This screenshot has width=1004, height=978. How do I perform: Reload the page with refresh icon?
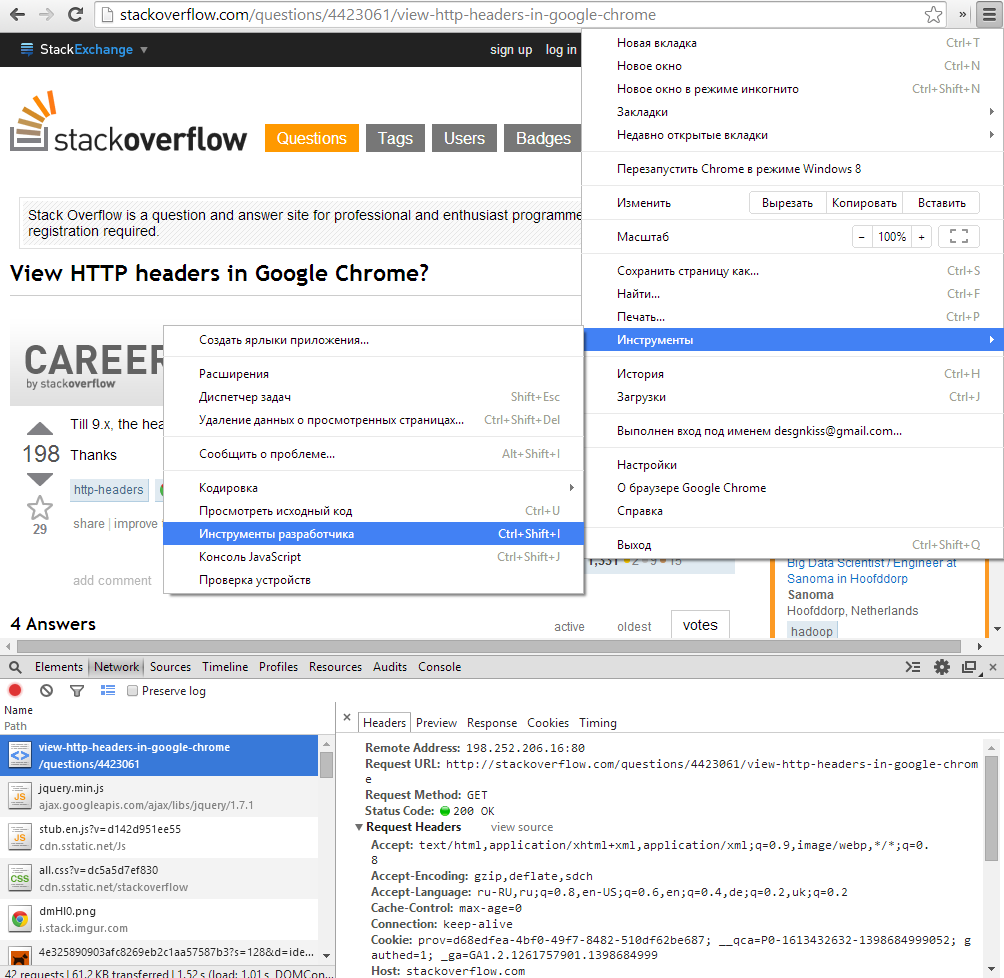tap(76, 14)
